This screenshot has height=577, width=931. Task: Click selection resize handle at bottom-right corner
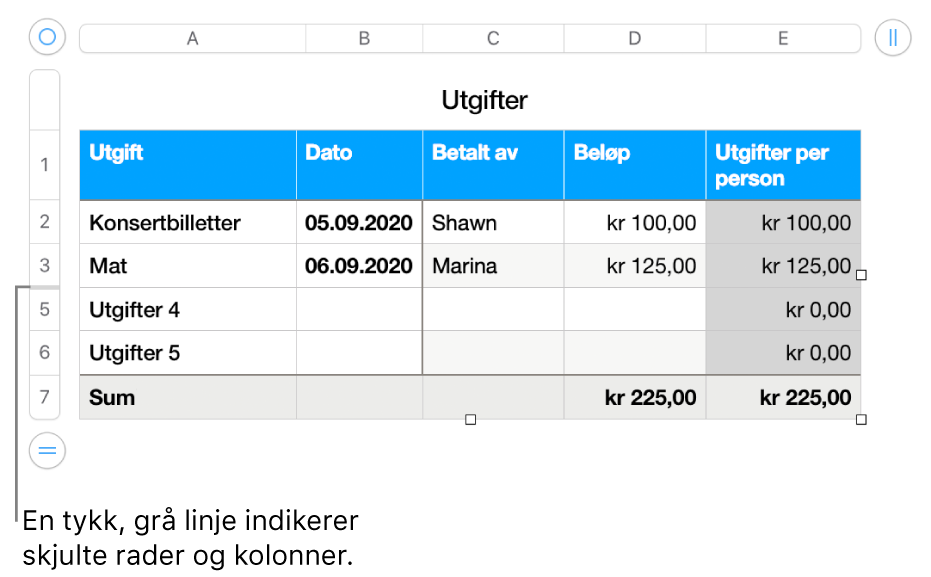coord(861,420)
